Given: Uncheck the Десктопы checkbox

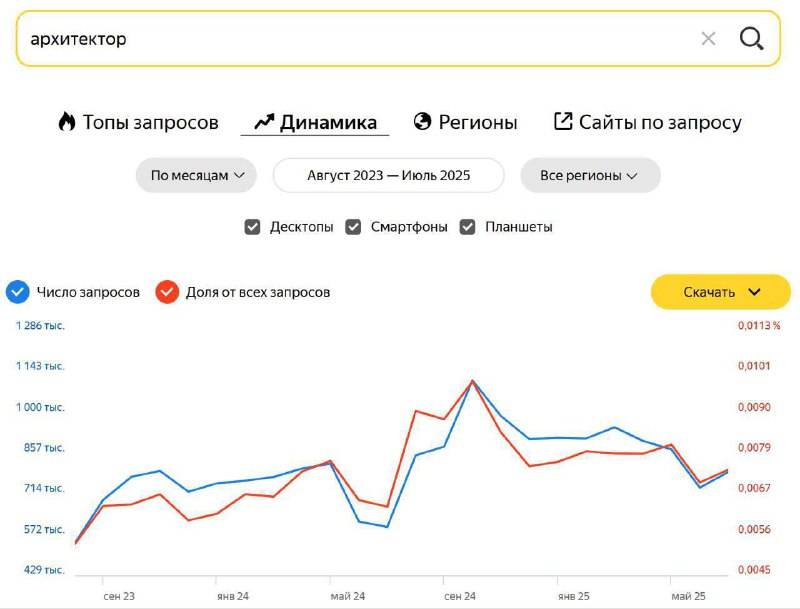Looking at the screenshot, I should (x=253, y=227).
